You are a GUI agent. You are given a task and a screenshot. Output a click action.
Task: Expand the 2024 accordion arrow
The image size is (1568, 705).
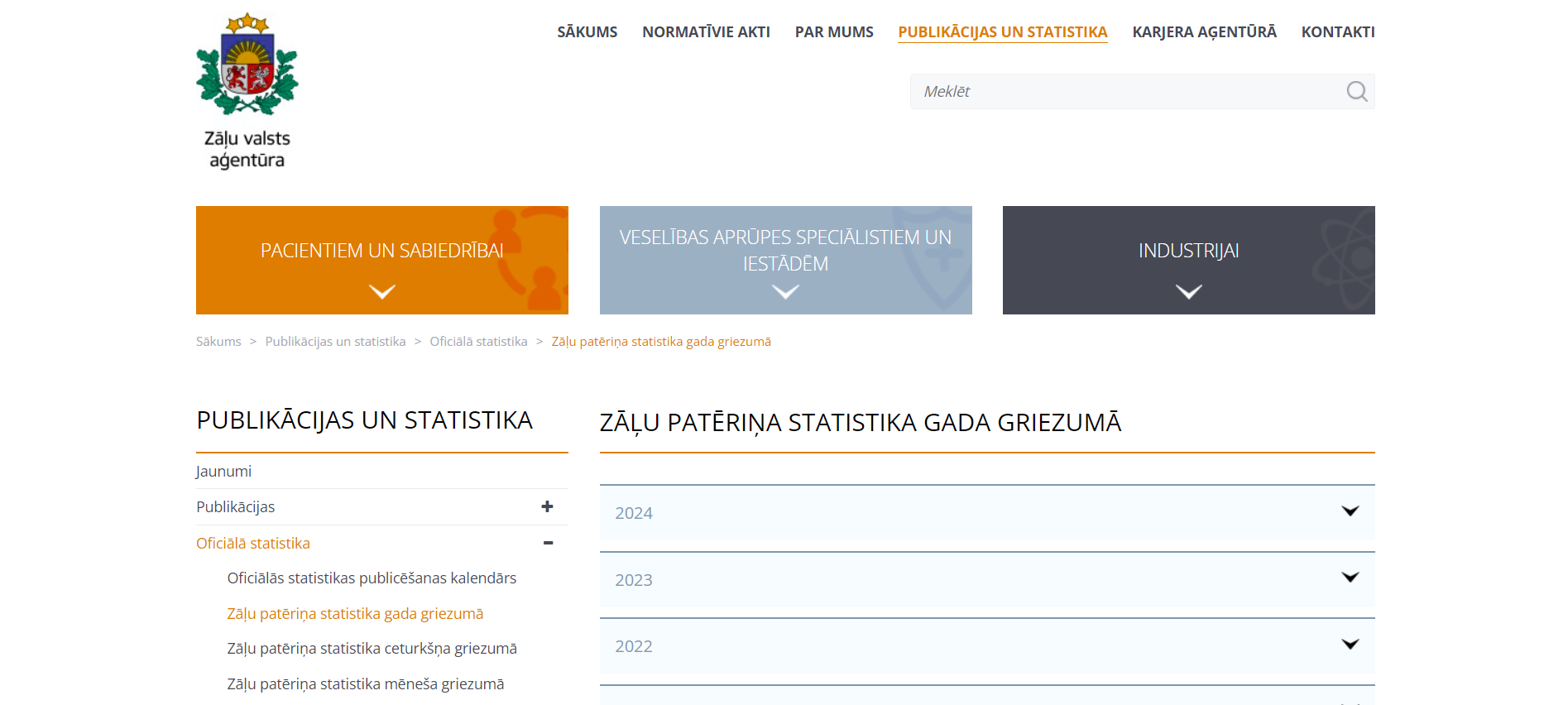[1350, 511]
